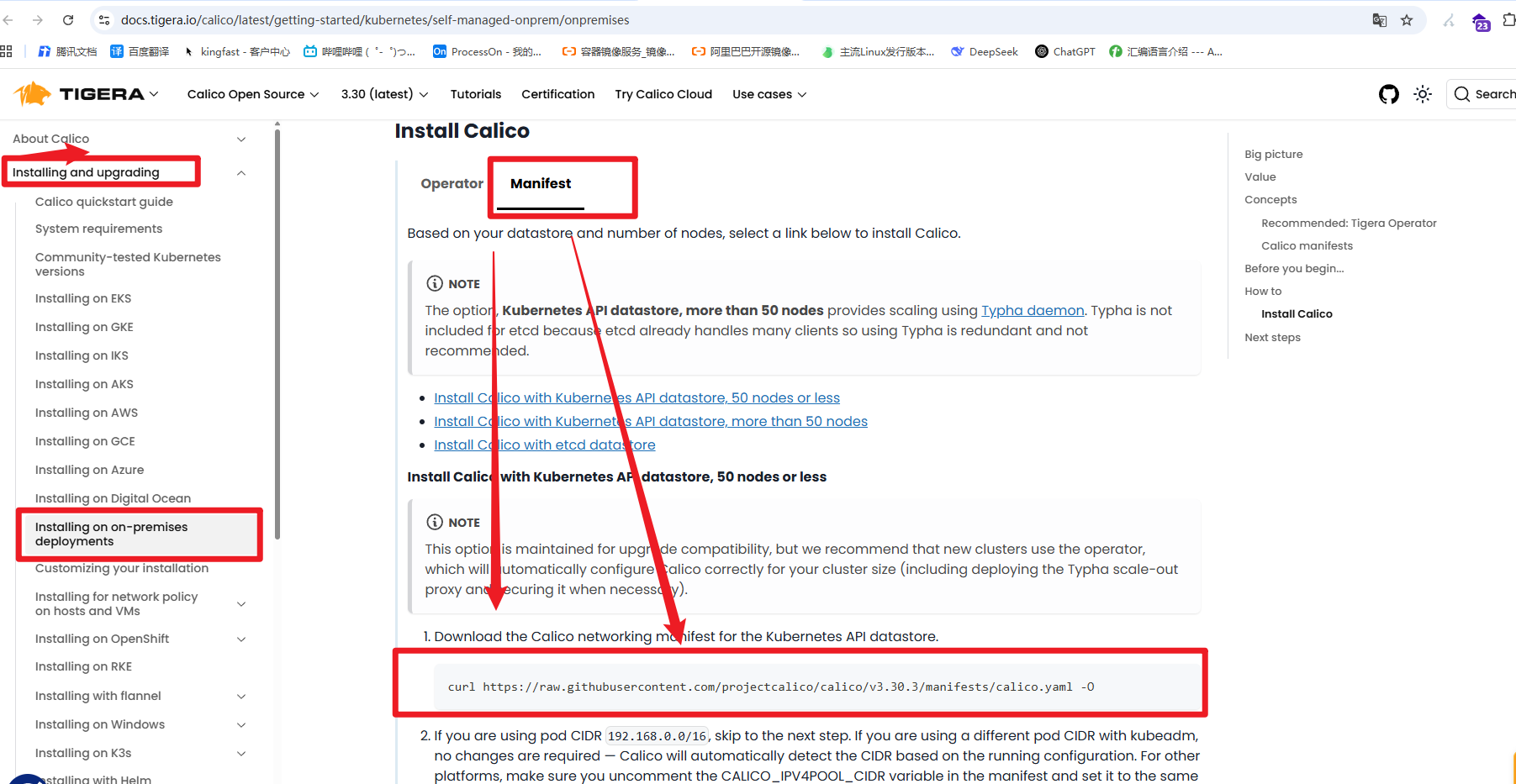Click the curl calico.yaml command code block

[817, 687]
